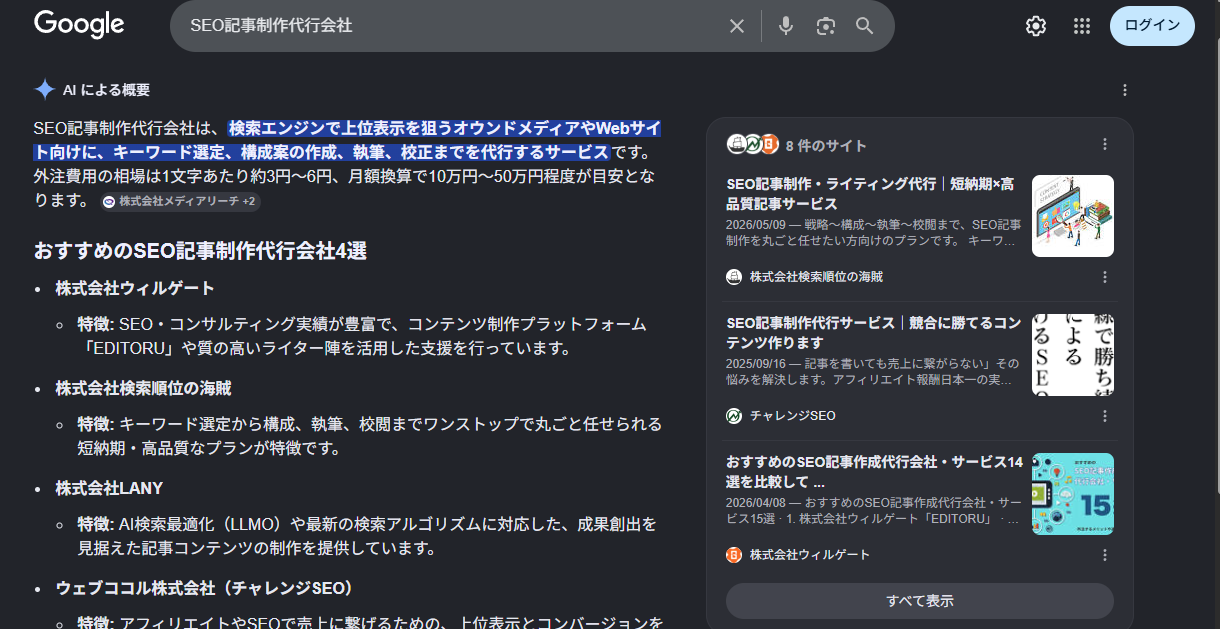Open Google Lens image search icon
Screen dimensions: 1220x629
click(x=825, y=26)
